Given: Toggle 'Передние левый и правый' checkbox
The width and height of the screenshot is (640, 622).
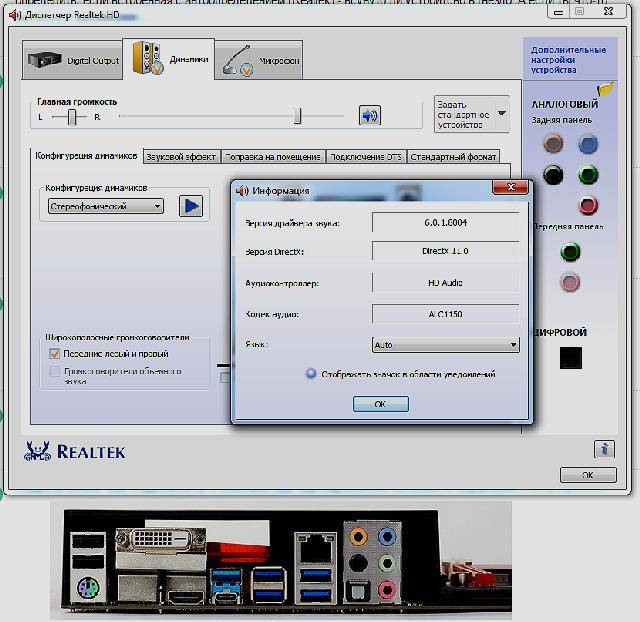Looking at the screenshot, I should (x=54, y=353).
